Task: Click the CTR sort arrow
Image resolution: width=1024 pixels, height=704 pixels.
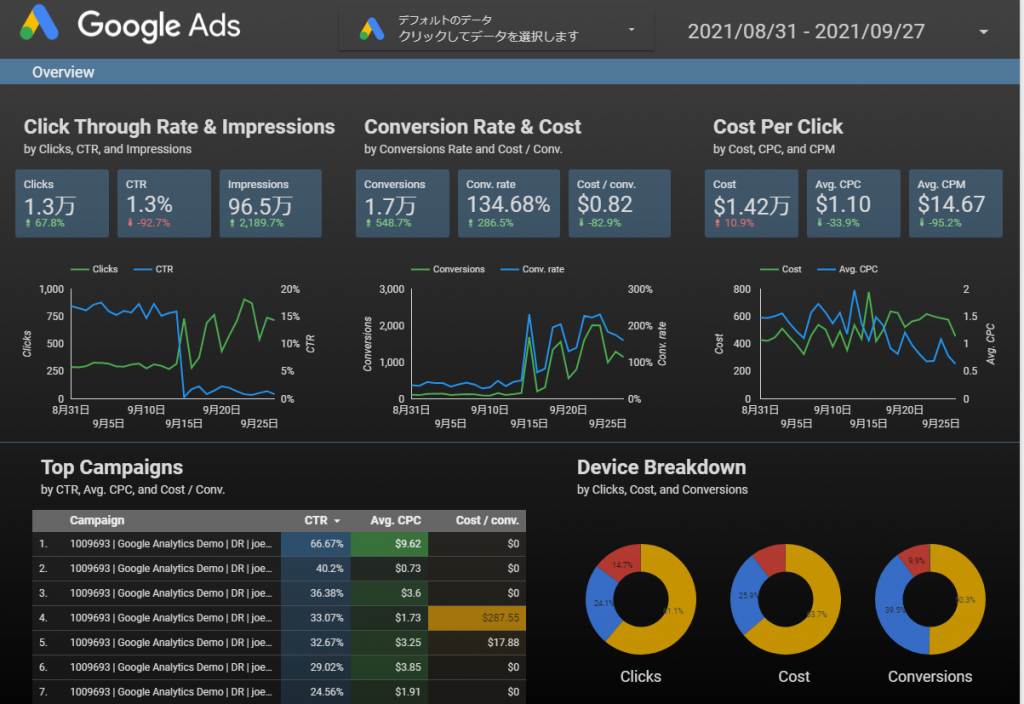Action: [337, 521]
